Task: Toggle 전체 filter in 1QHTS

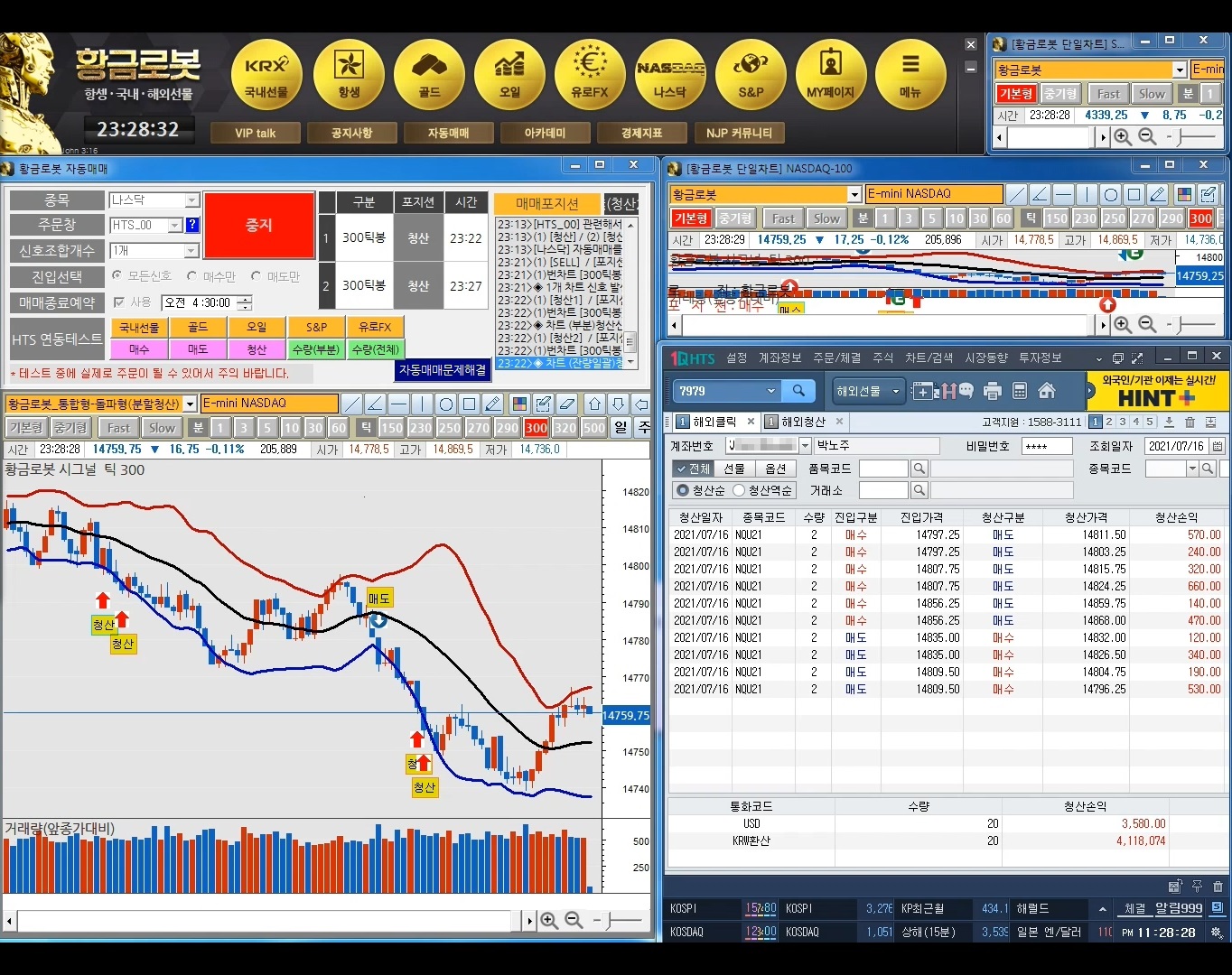Action: point(693,469)
